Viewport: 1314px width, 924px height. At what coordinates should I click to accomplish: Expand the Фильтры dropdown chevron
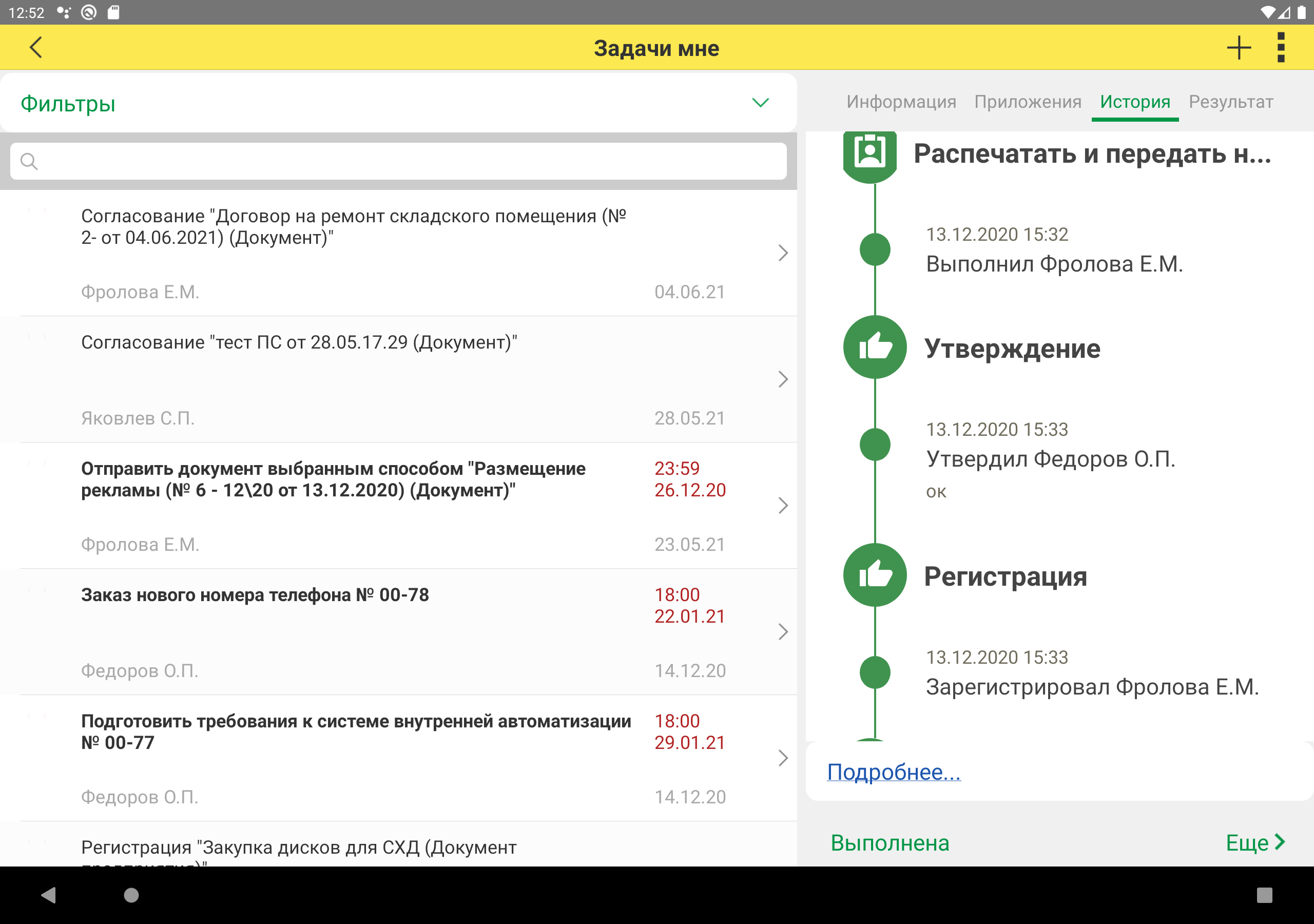pos(760,103)
